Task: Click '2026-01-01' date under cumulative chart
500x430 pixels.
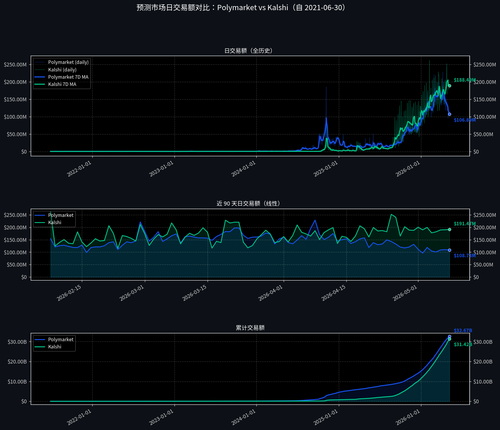Action: (408, 417)
